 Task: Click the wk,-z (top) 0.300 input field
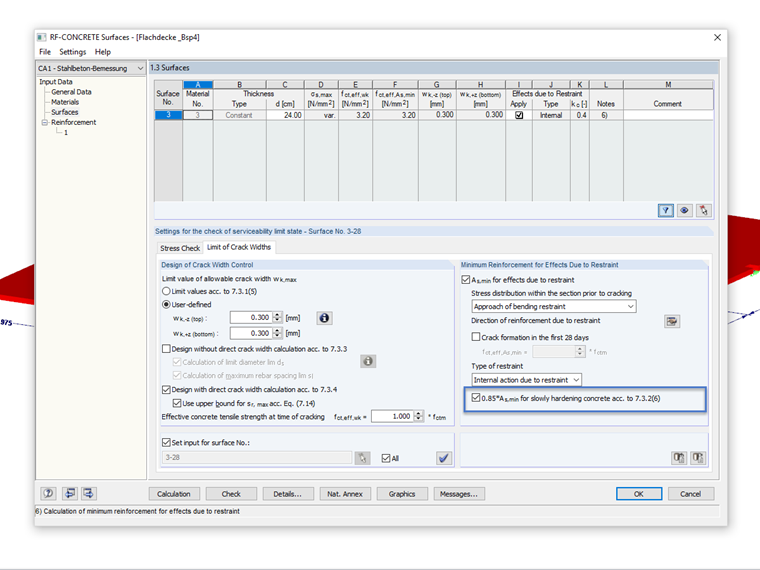251,317
